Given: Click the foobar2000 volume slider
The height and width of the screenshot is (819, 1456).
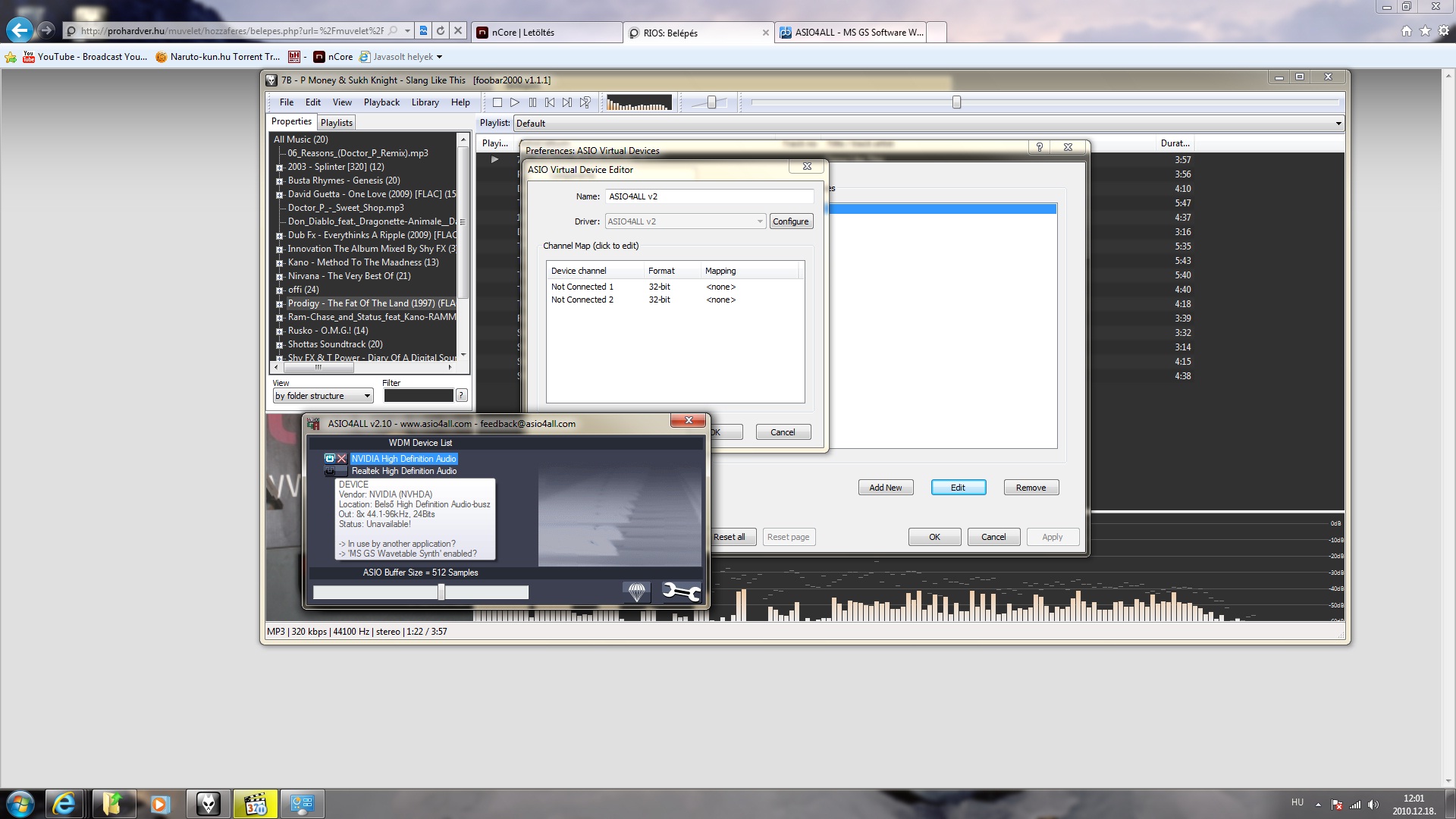Looking at the screenshot, I should (711, 102).
